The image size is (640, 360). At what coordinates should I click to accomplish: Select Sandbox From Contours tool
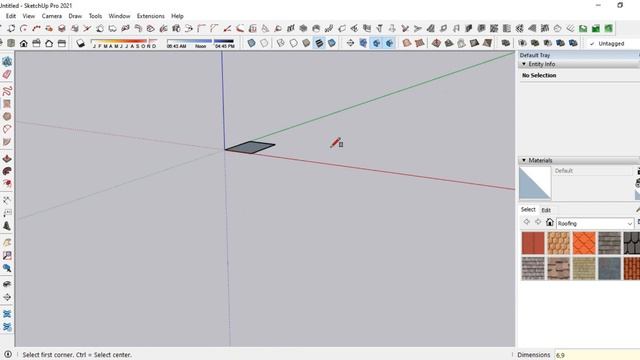tap(406, 43)
